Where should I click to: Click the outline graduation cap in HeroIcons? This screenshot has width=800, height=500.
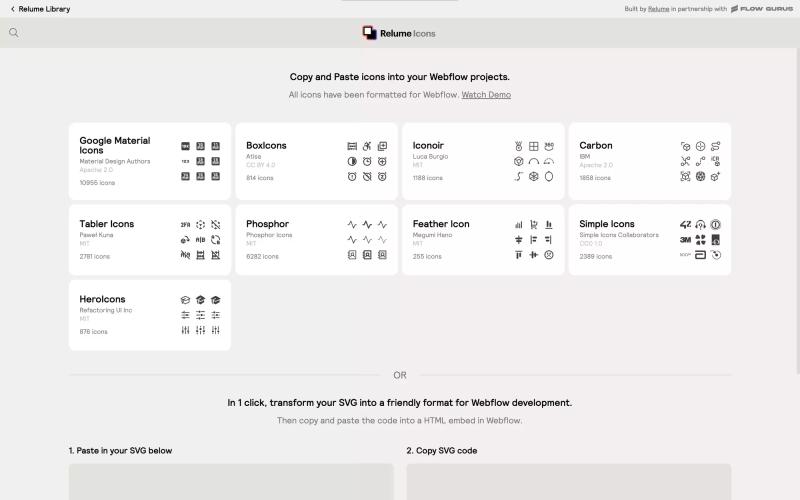[185, 300]
